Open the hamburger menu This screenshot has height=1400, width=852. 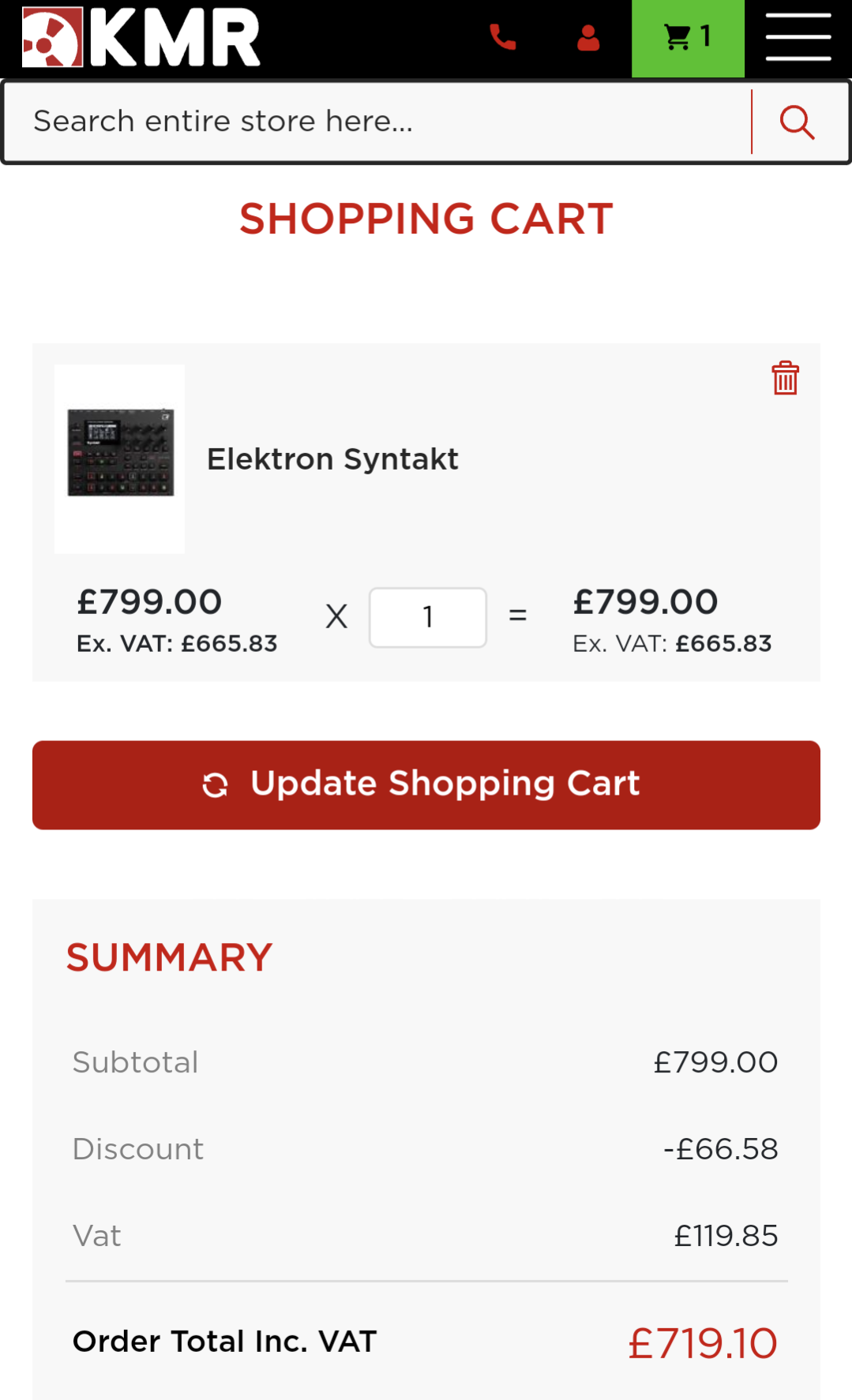pyautogui.click(x=798, y=37)
